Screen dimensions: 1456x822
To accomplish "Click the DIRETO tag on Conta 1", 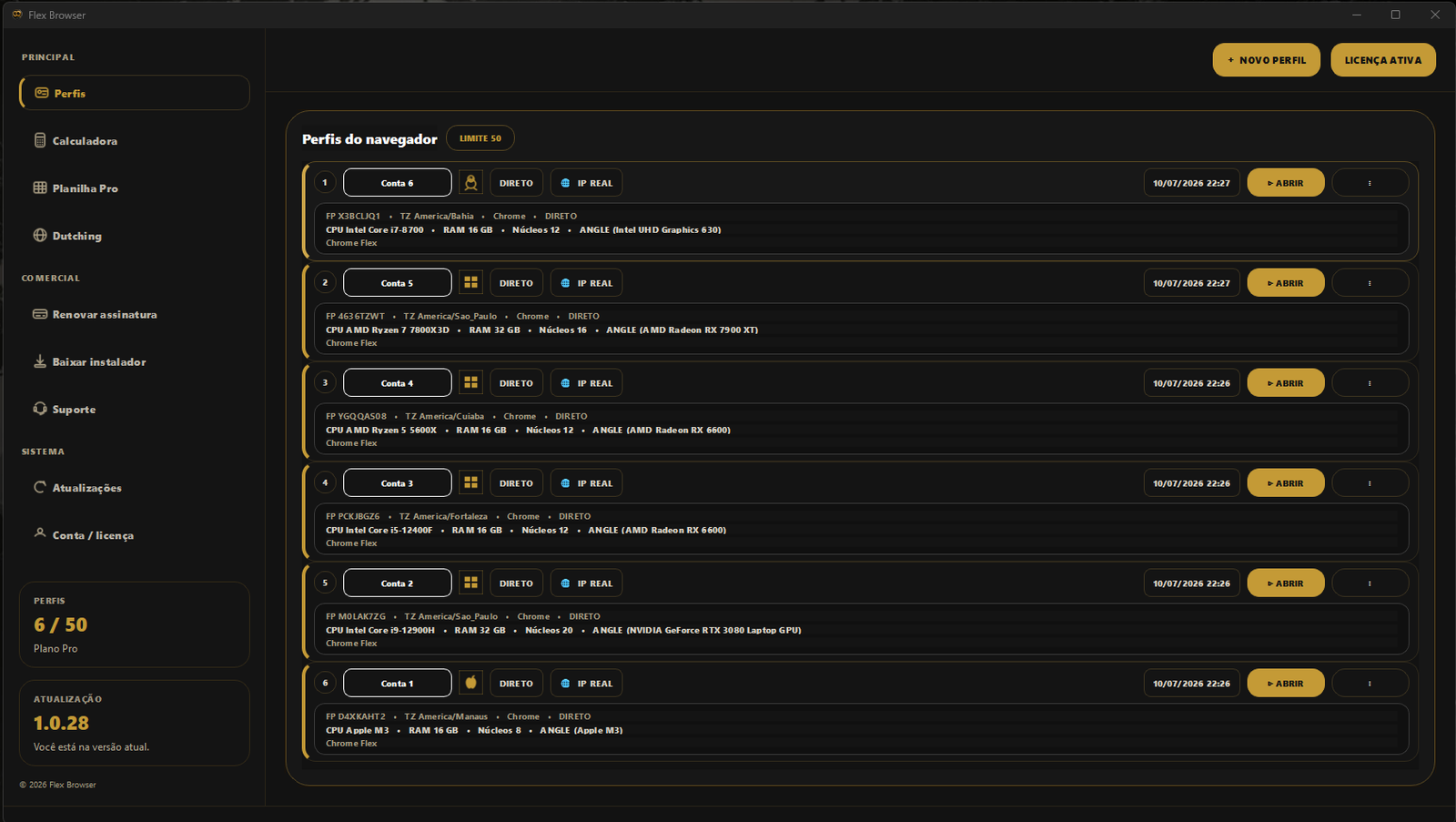I will (x=516, y=684).
